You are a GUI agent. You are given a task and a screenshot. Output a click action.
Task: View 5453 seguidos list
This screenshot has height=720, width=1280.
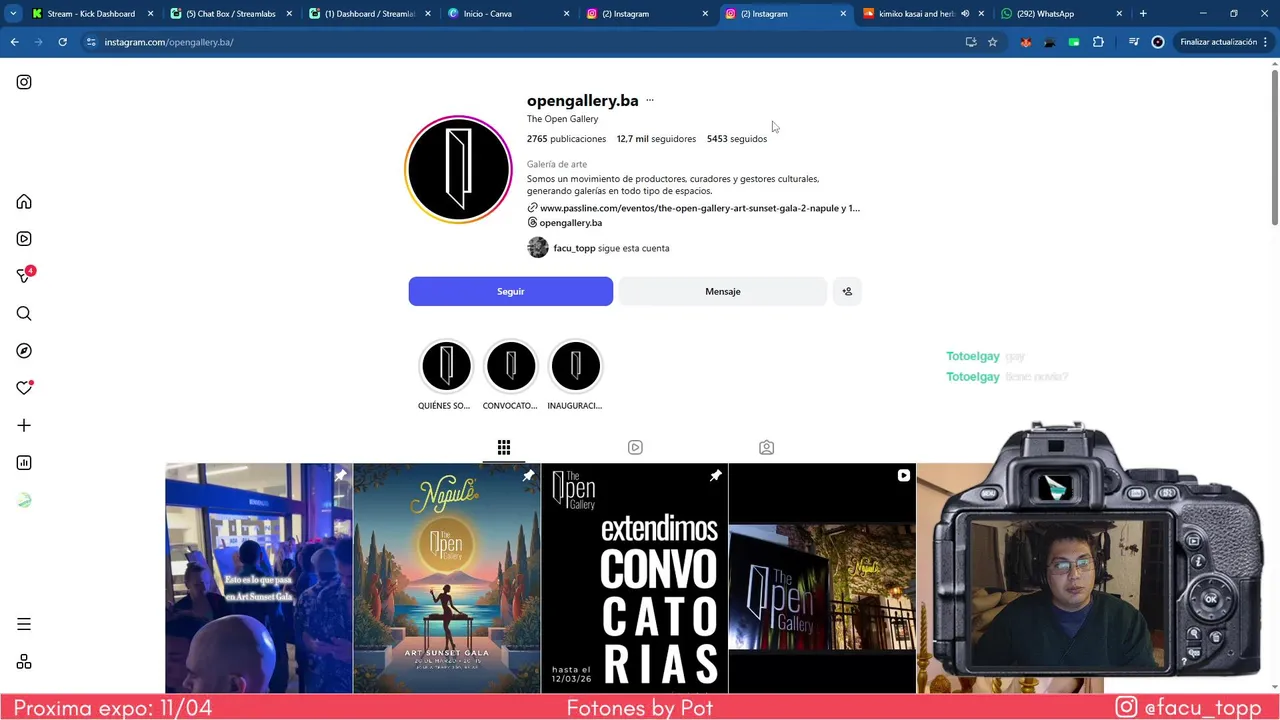click(737, 139)
